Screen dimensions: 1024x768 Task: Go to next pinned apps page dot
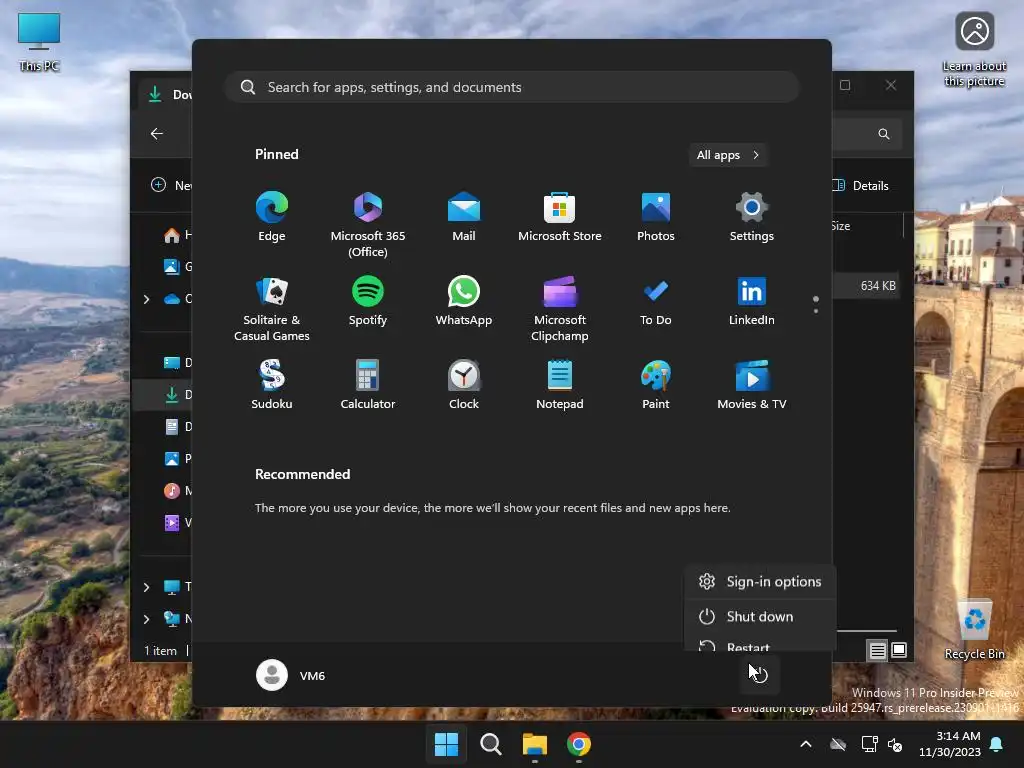816,311
